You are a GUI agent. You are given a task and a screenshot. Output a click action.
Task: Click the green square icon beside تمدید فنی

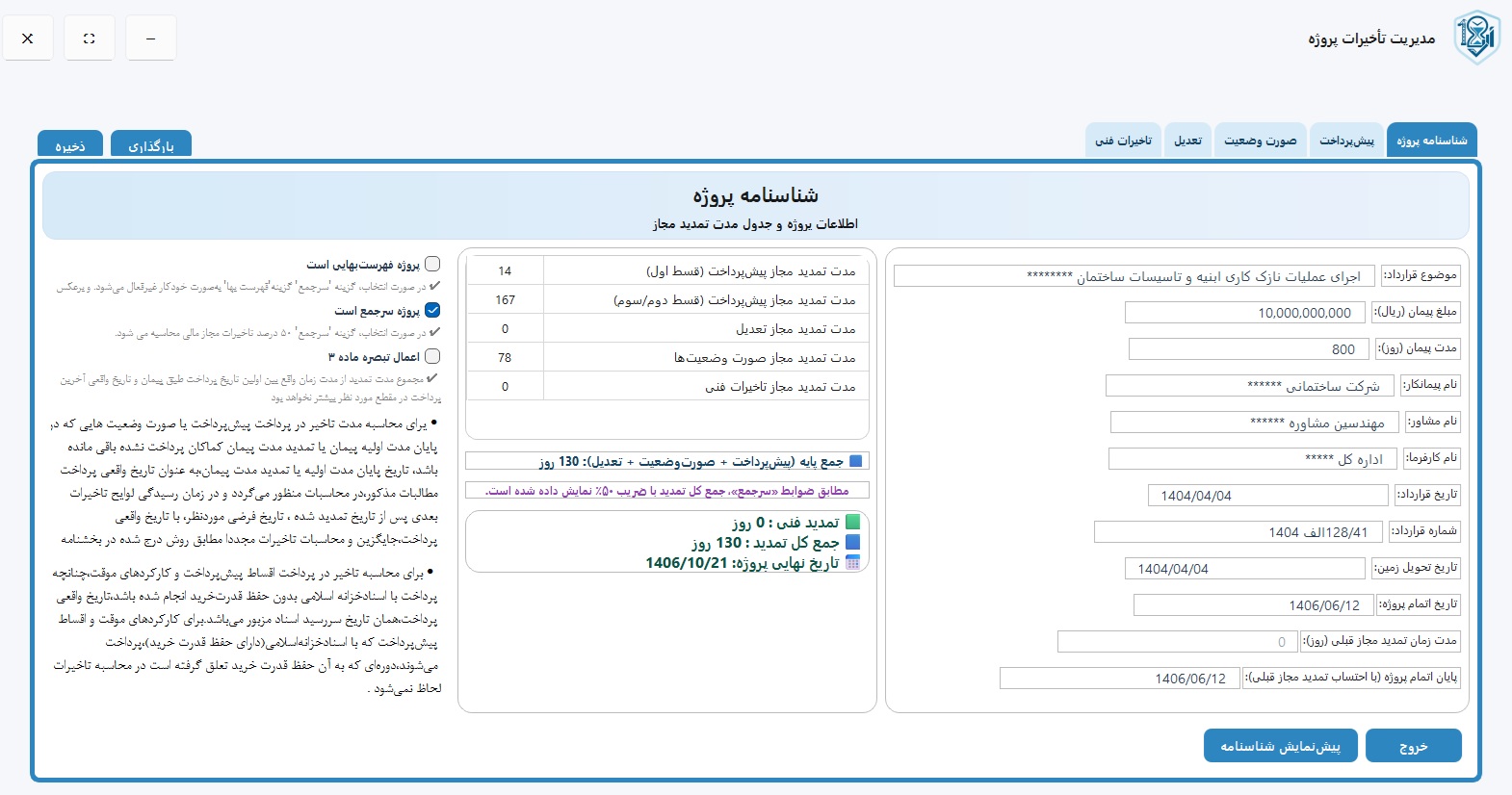pyautogui.click(x=852, y=523)
